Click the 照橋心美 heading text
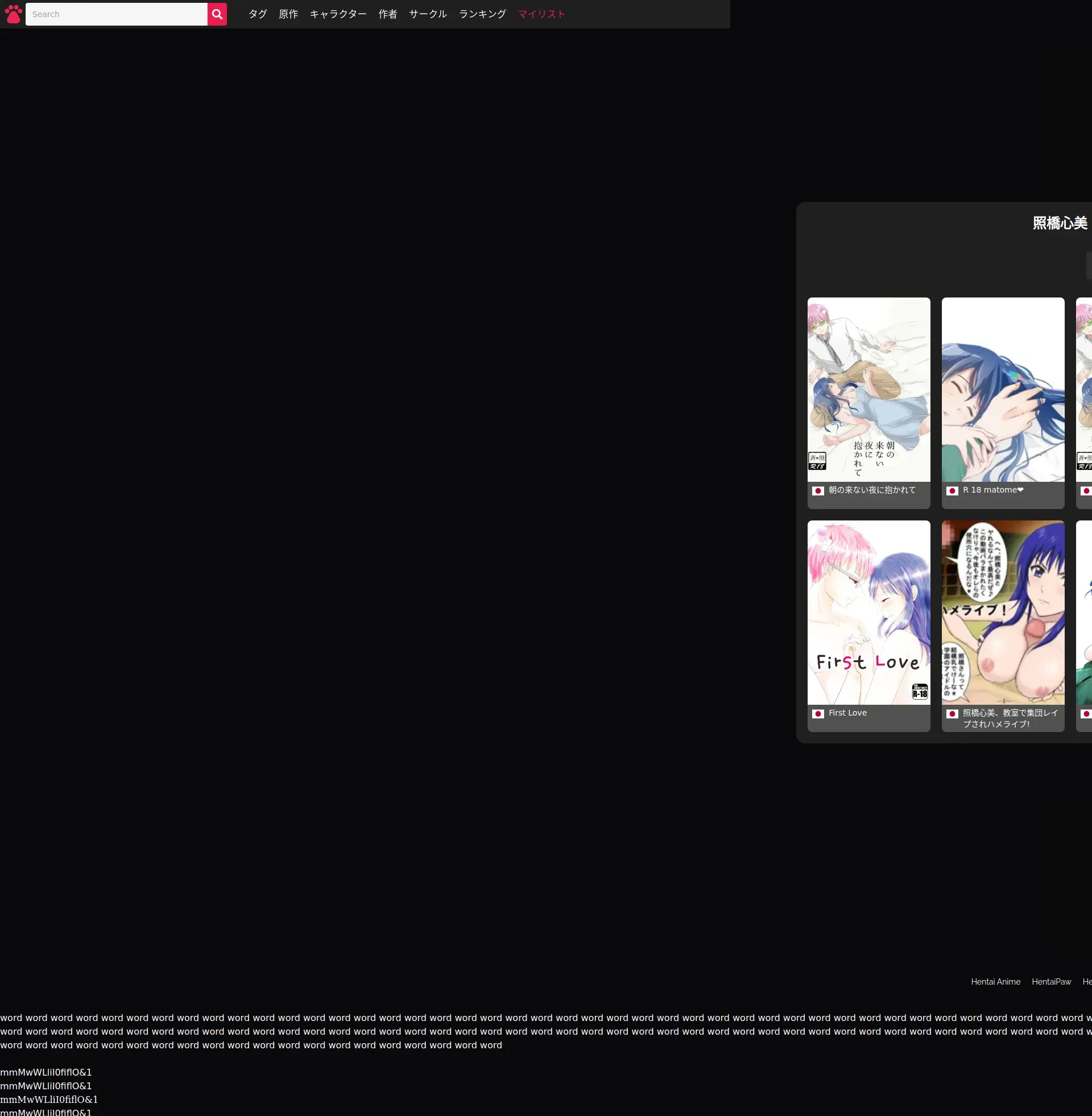Viewport: 1092px width, 1116px height. [1060, 223]
